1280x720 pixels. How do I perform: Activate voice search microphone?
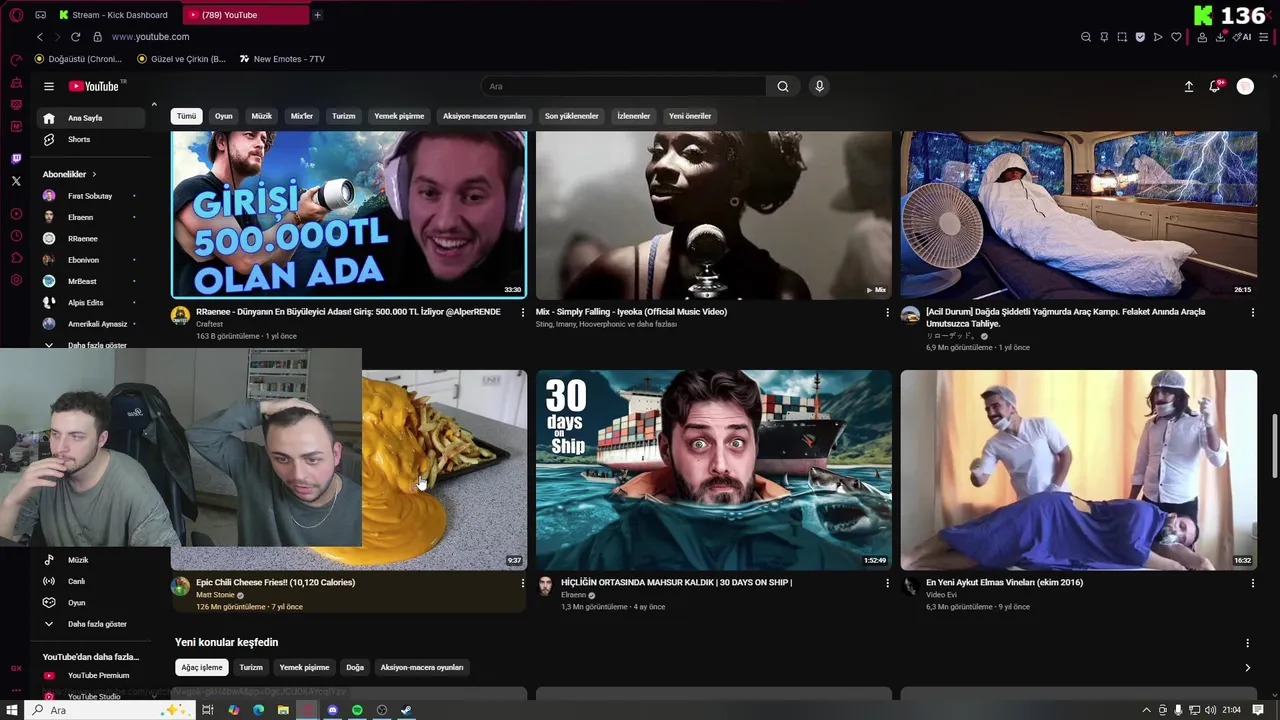tap(819, 86)
